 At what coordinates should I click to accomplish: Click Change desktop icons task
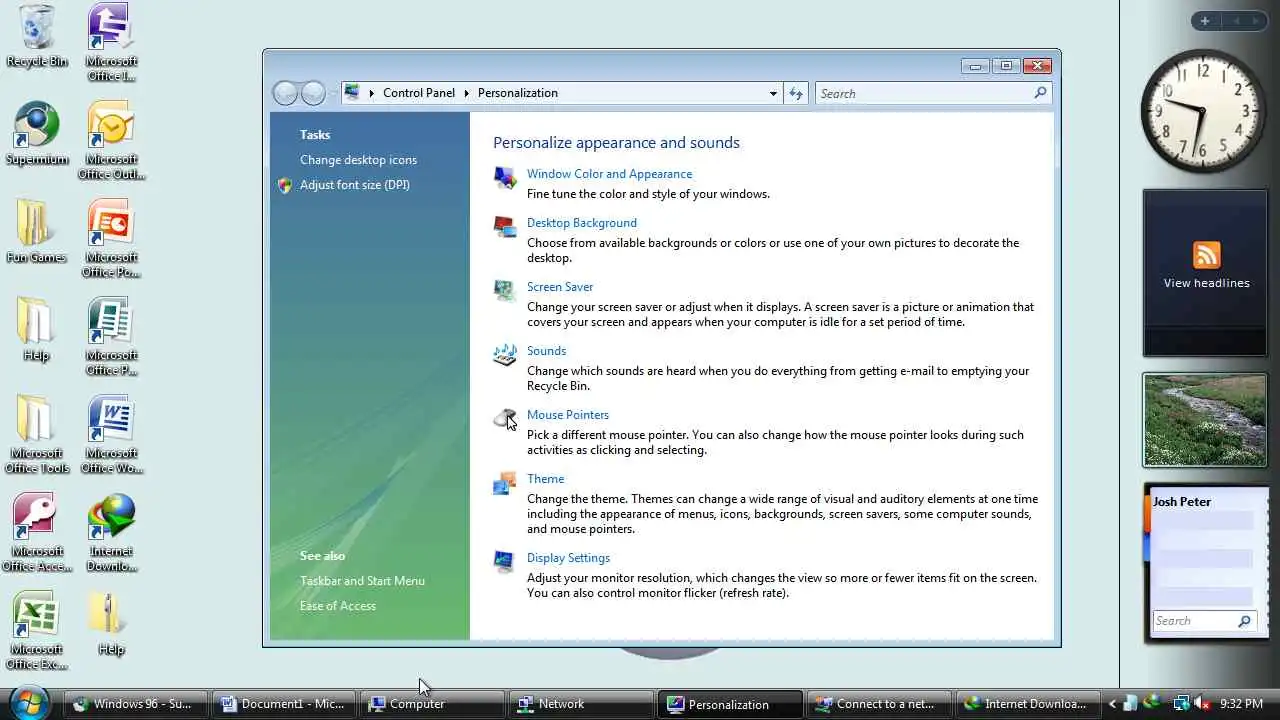click(358, 160)
